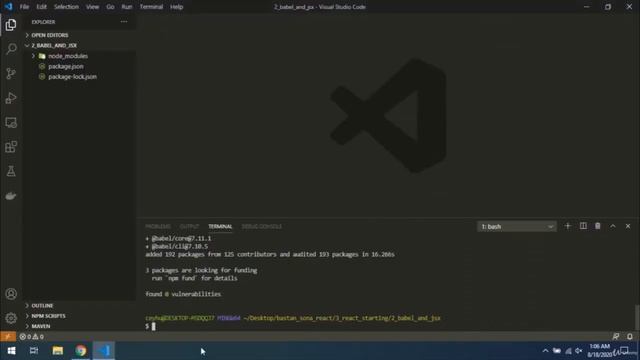Image resolution: width=640 pixels, height=360 pixels.
Task: Click the network icon in system tray
Action: [x=568, y=351]
